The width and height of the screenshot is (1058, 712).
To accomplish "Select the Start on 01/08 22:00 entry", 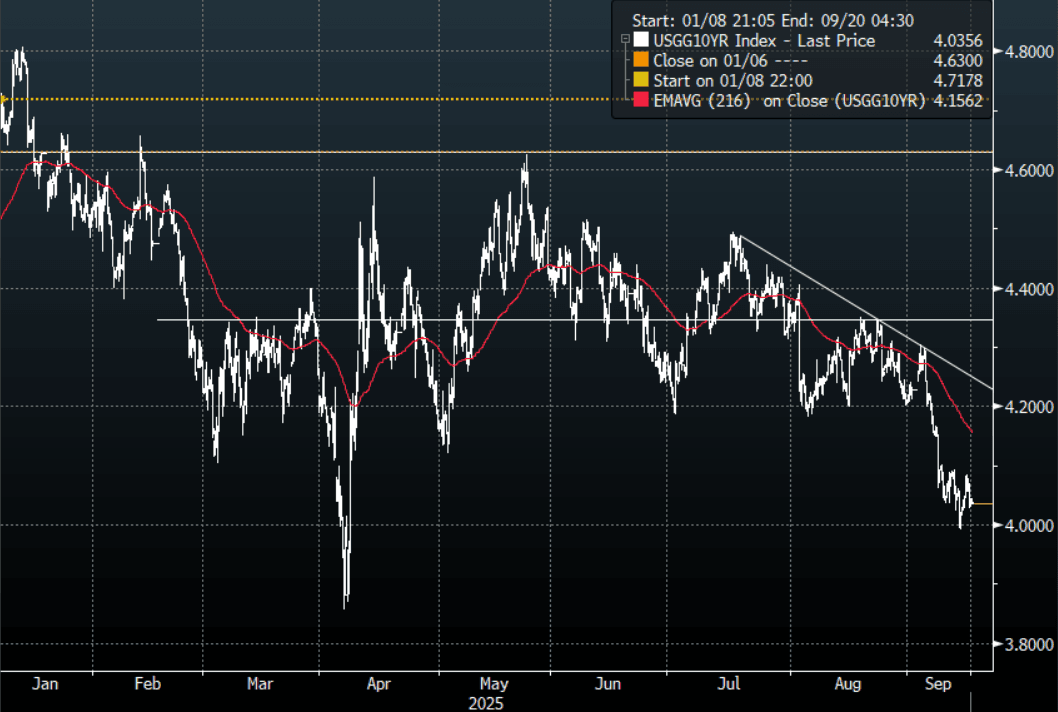I will coord(732,79).
